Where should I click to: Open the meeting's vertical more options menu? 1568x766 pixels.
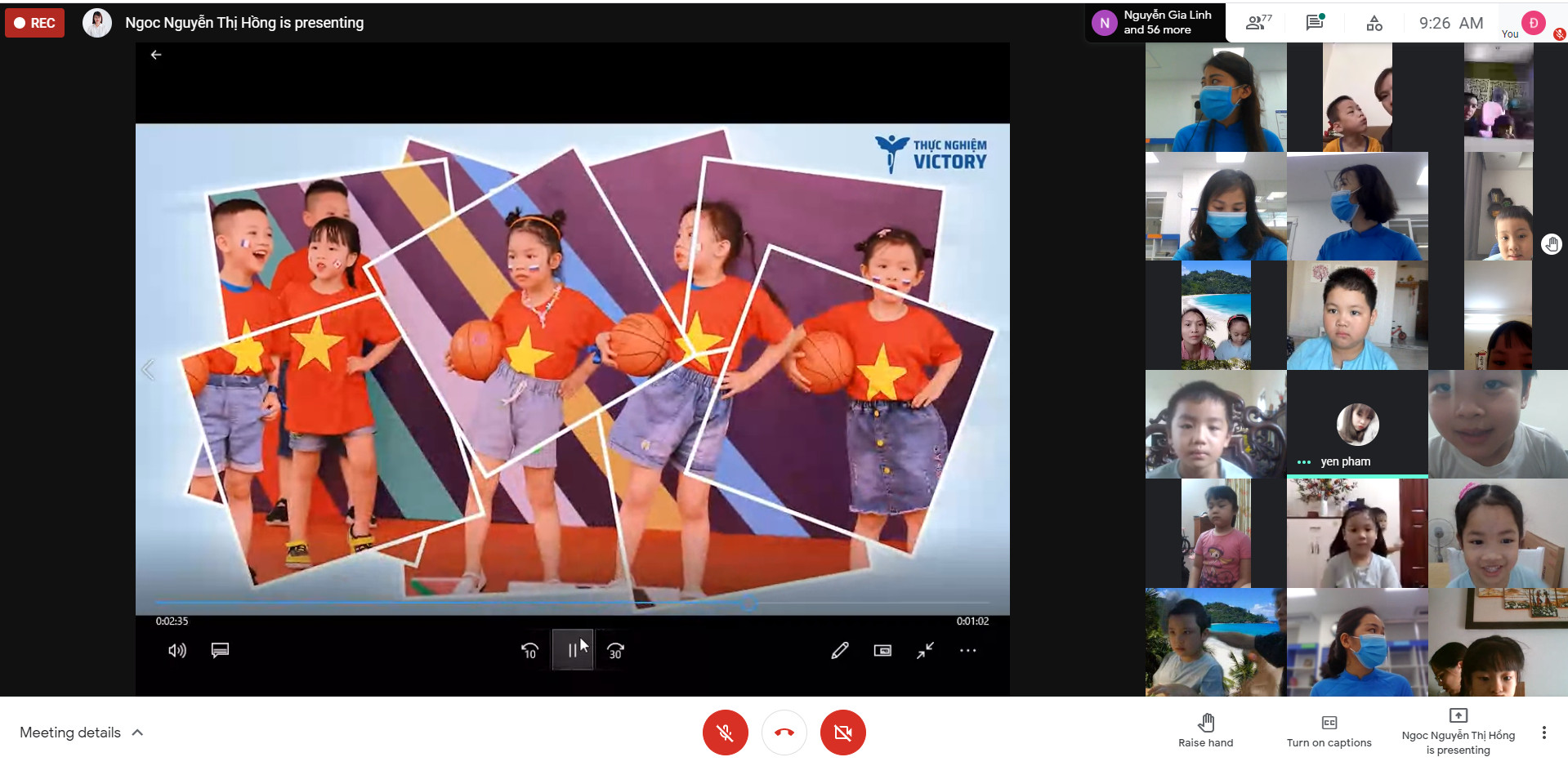[x=1543, y=733]
